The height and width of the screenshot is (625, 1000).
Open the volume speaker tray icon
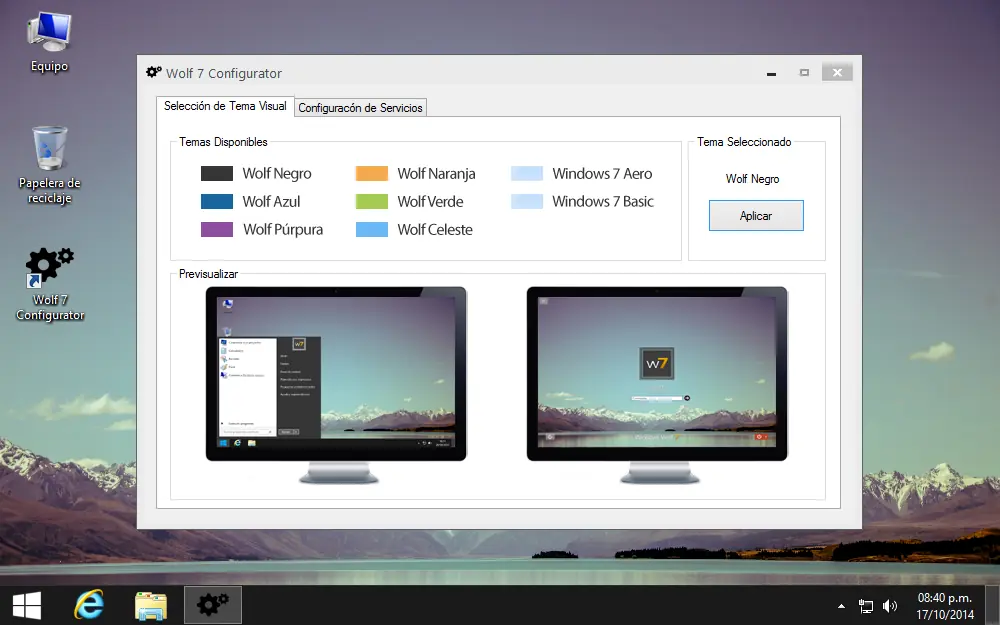coord(890,606)
